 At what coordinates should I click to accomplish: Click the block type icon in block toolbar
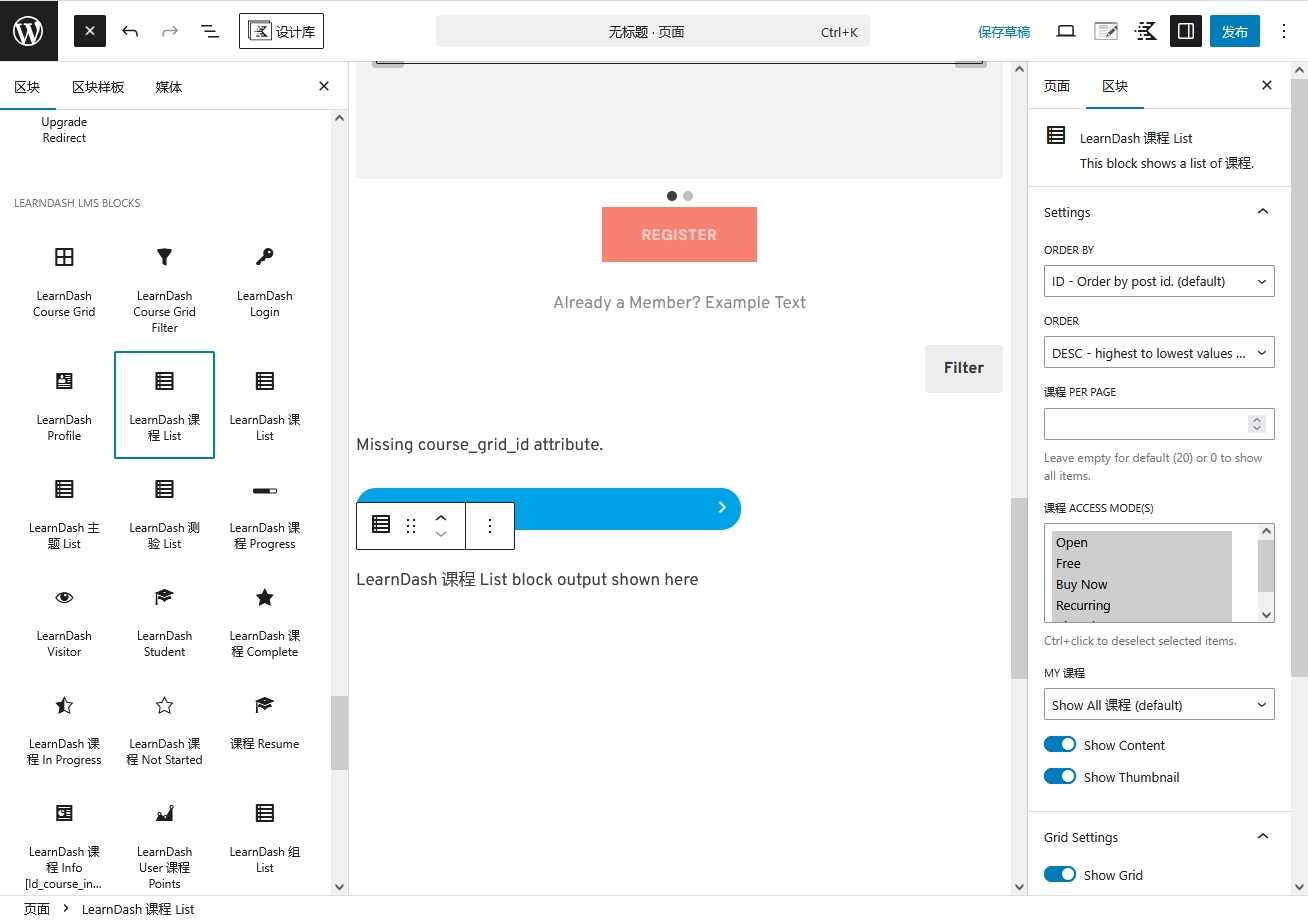click(x=381, y=525)
